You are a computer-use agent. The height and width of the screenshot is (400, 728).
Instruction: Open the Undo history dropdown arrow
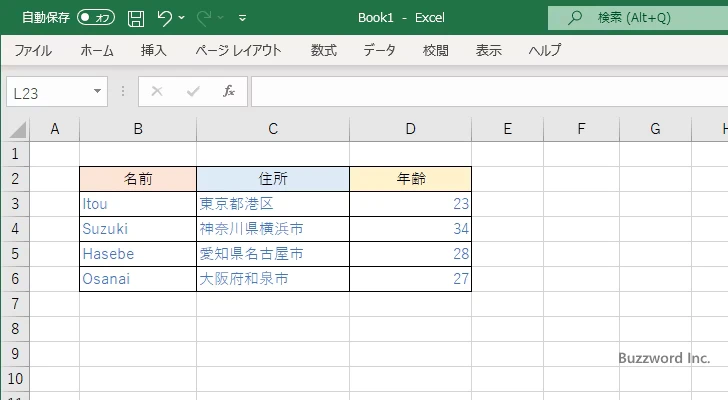182,18
